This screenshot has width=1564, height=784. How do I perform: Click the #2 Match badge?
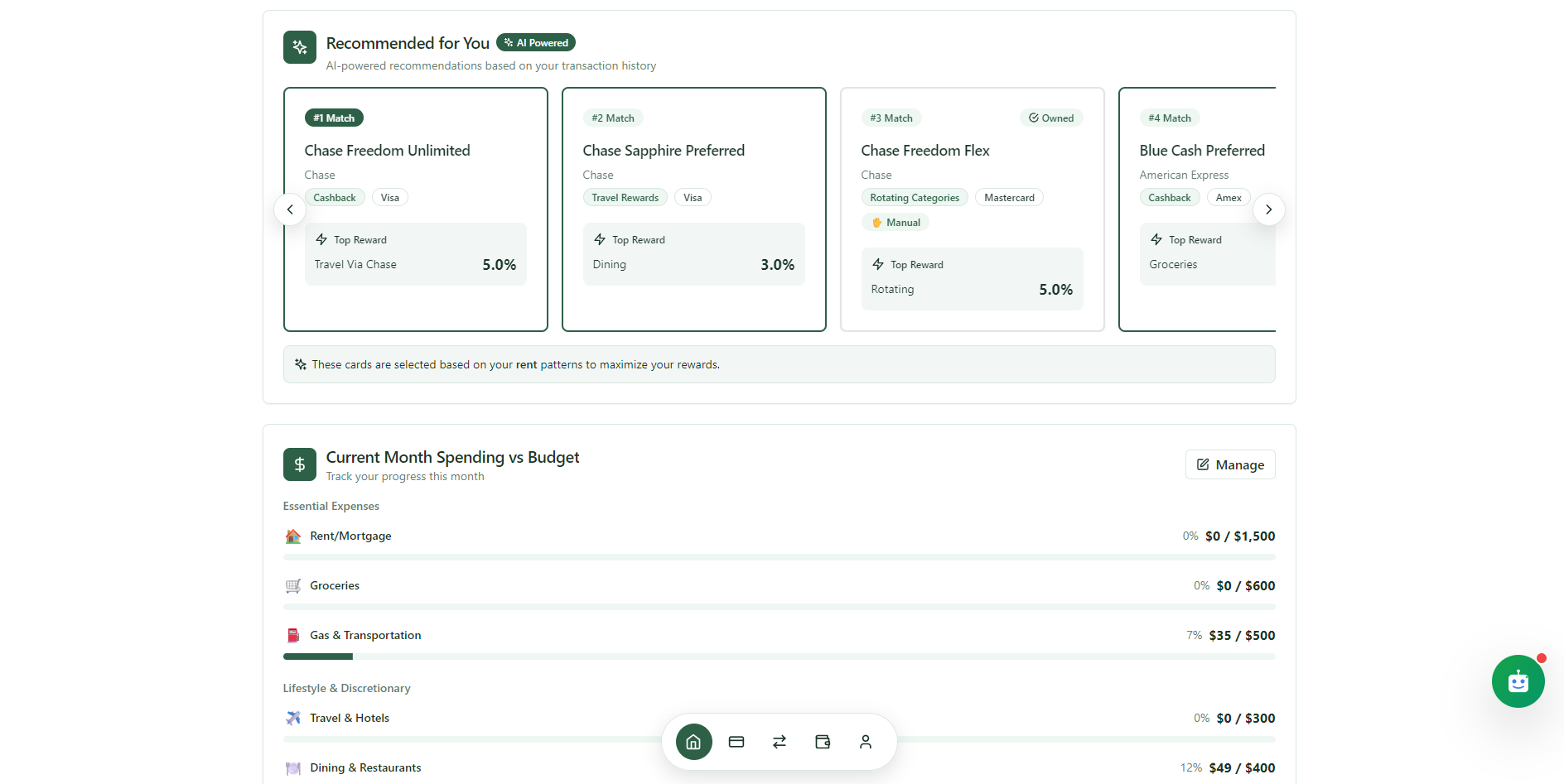tap(613, 118)
